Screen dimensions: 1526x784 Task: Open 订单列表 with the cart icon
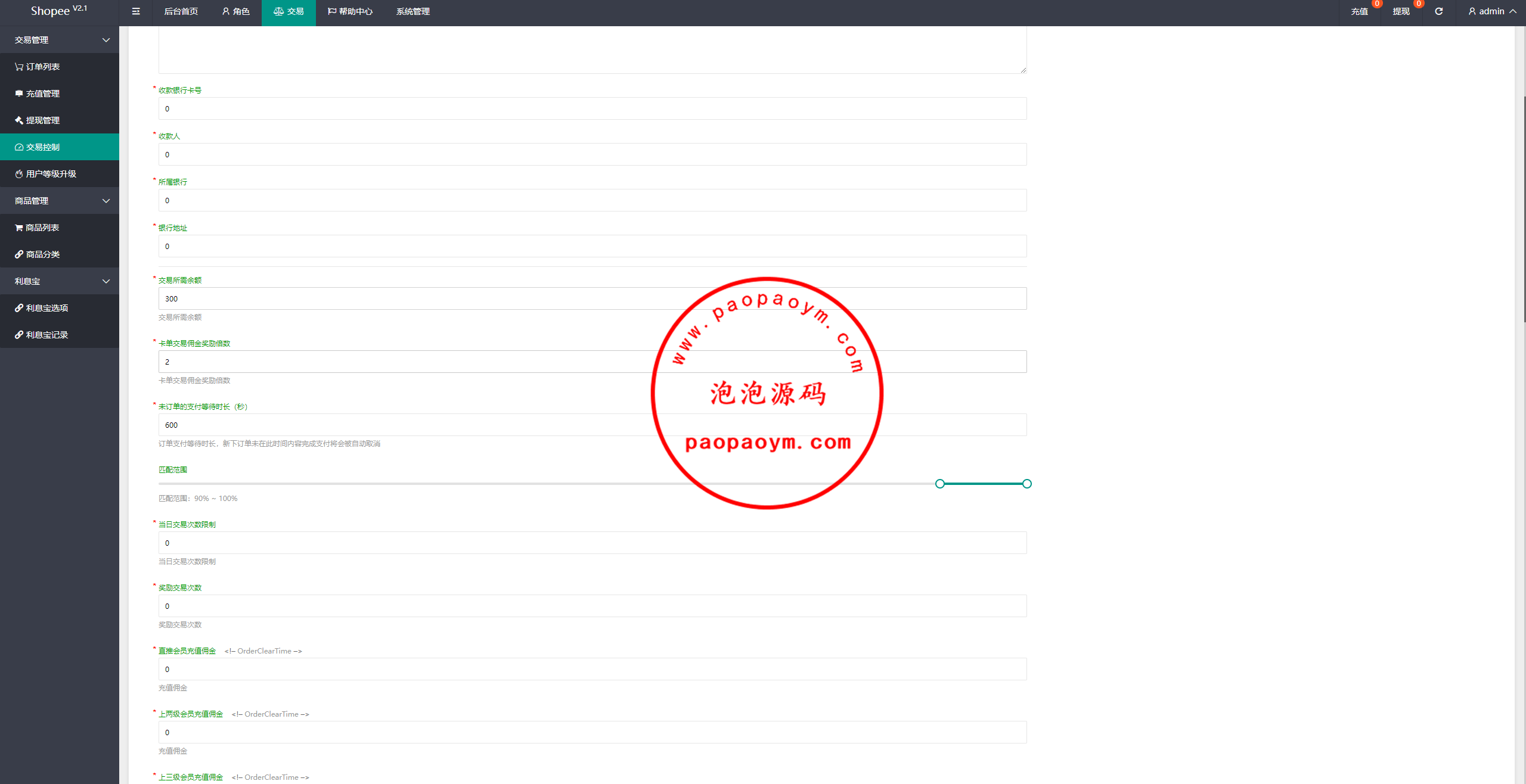click(37, 67)
